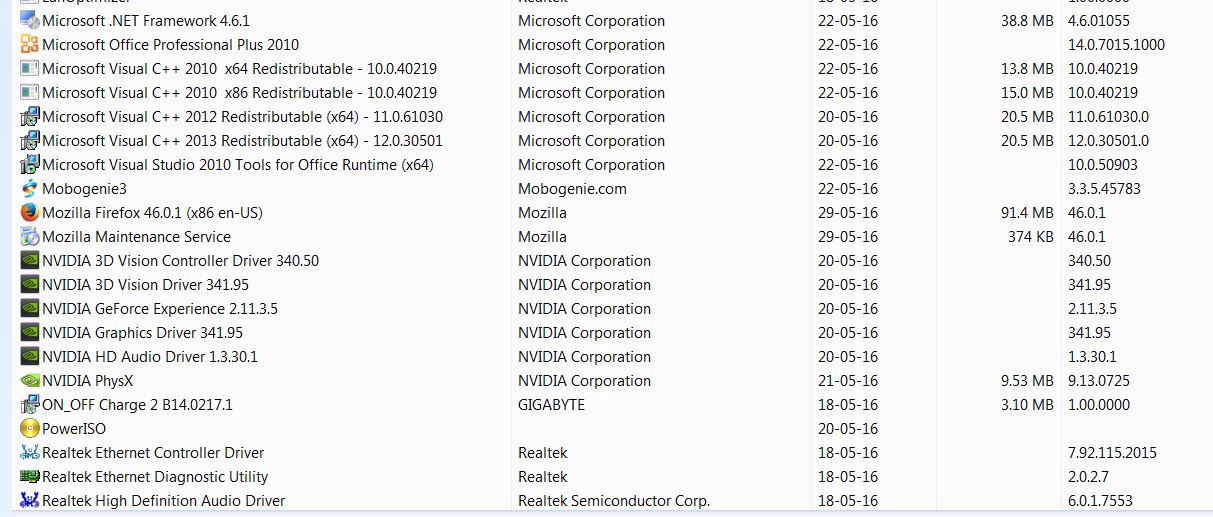Click the 91.4 MB size of Firefox
1213x517 pixels.
click(1027, 212)
